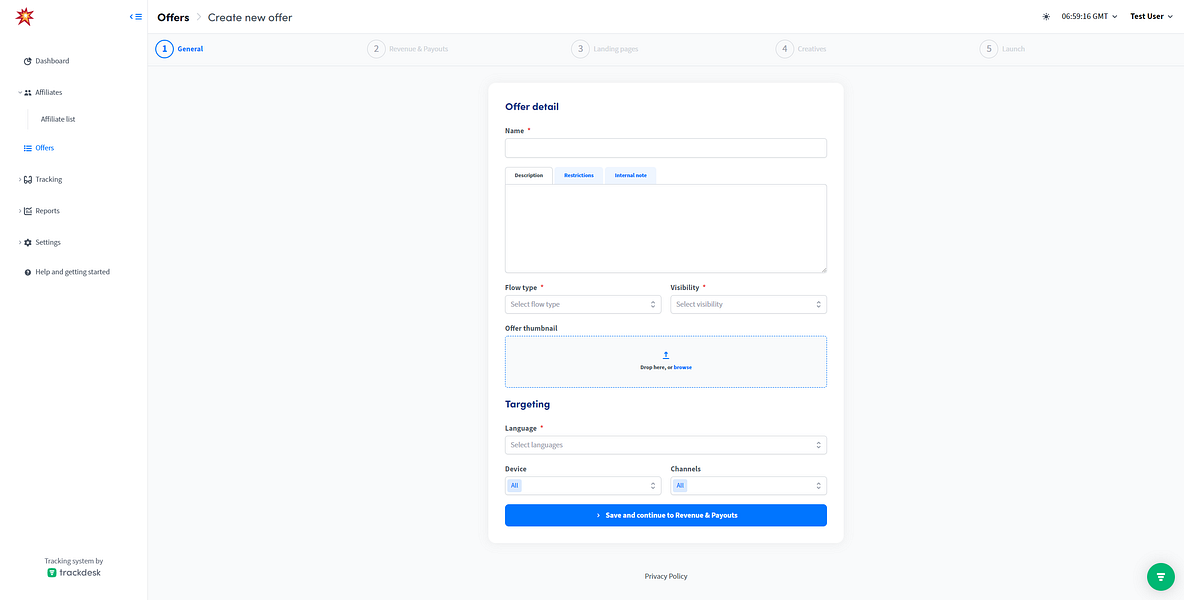Screen dimensions: 1184x600
Task: Expand the Settings menu section
Action: pyautogui.click(x=20, y=242)
